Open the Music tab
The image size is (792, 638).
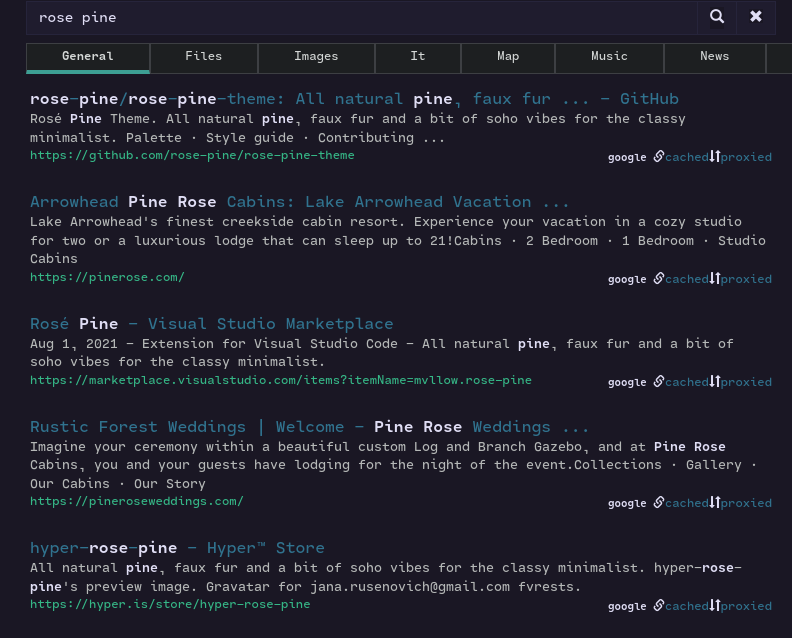point(609,57)
